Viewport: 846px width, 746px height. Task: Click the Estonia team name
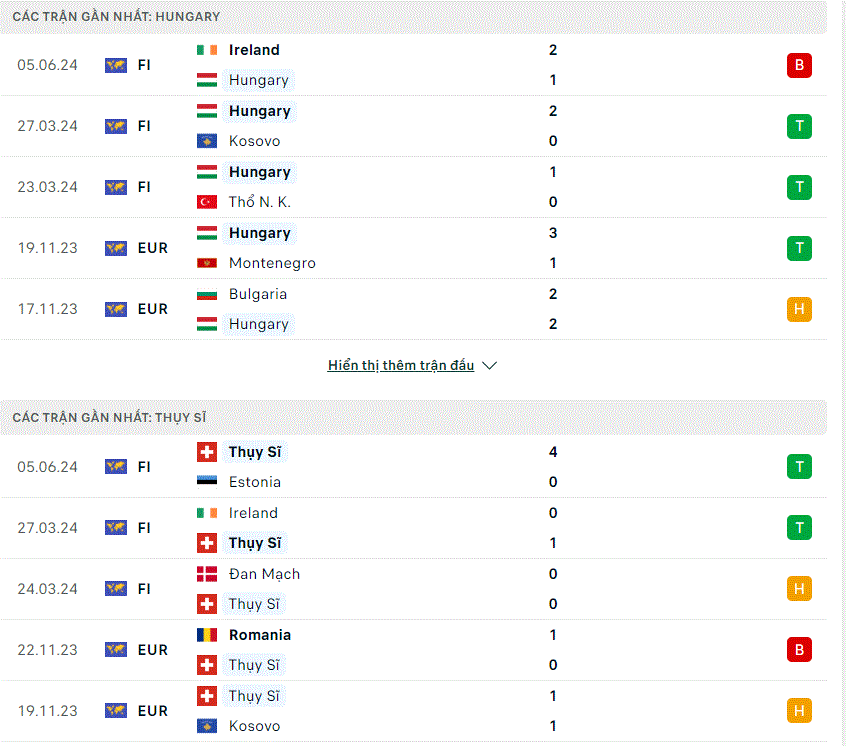pyautogui.click(x=255, y=482)
